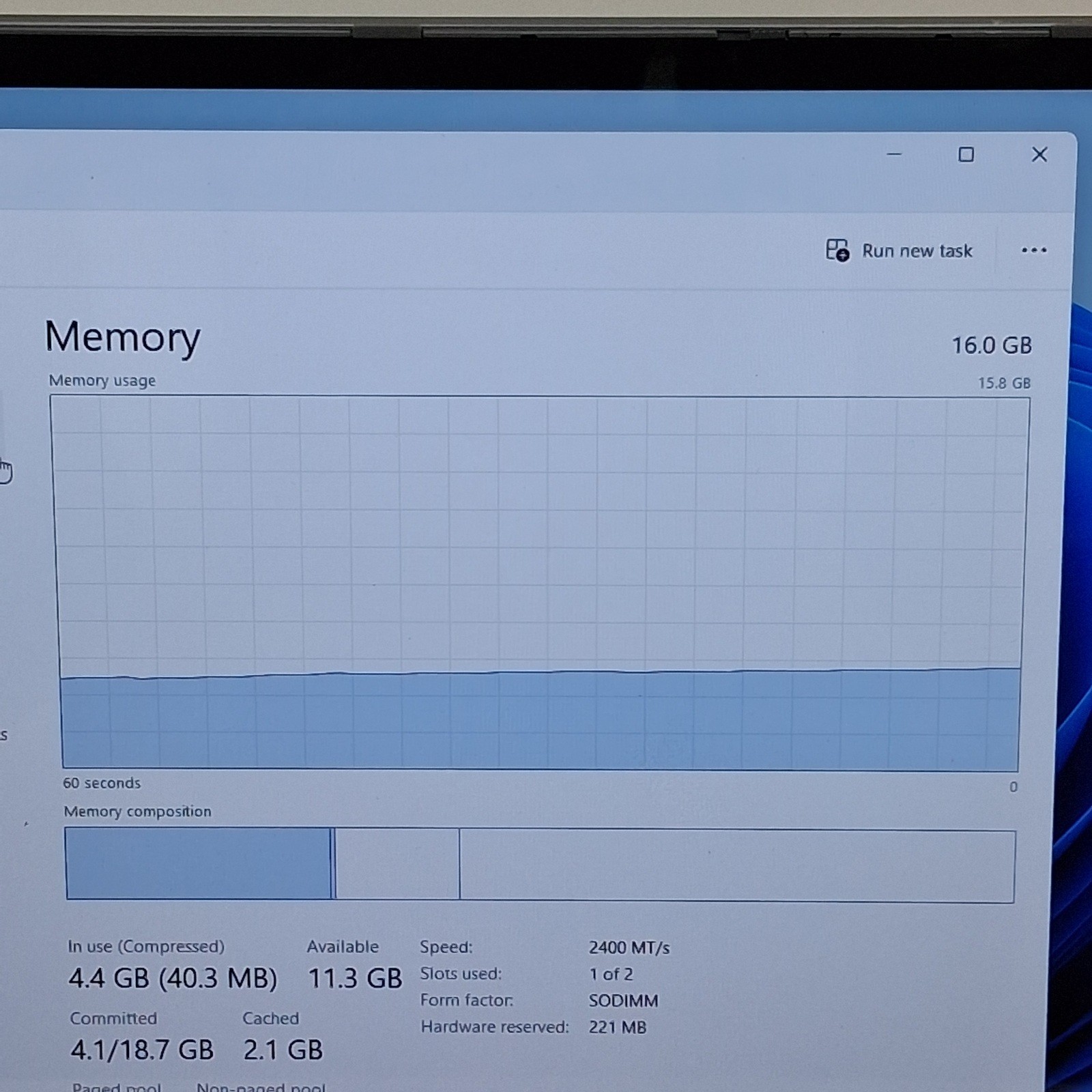The image size is (1092, 1092).
Task: Click the Run new task icon
Action: click(837, 250)
